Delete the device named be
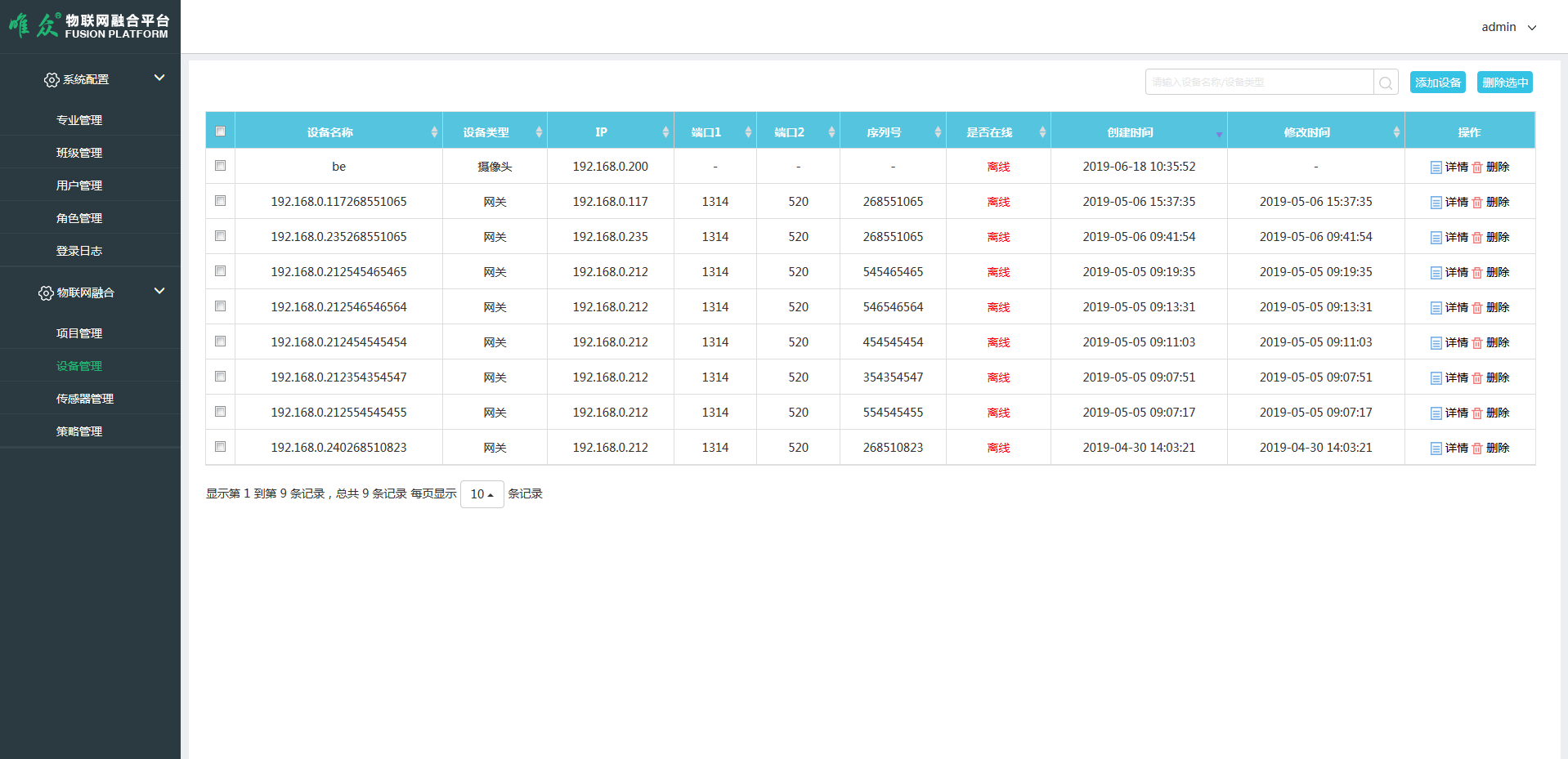The height and width of the screenshot is (759, 1568). click(1491, 167)
